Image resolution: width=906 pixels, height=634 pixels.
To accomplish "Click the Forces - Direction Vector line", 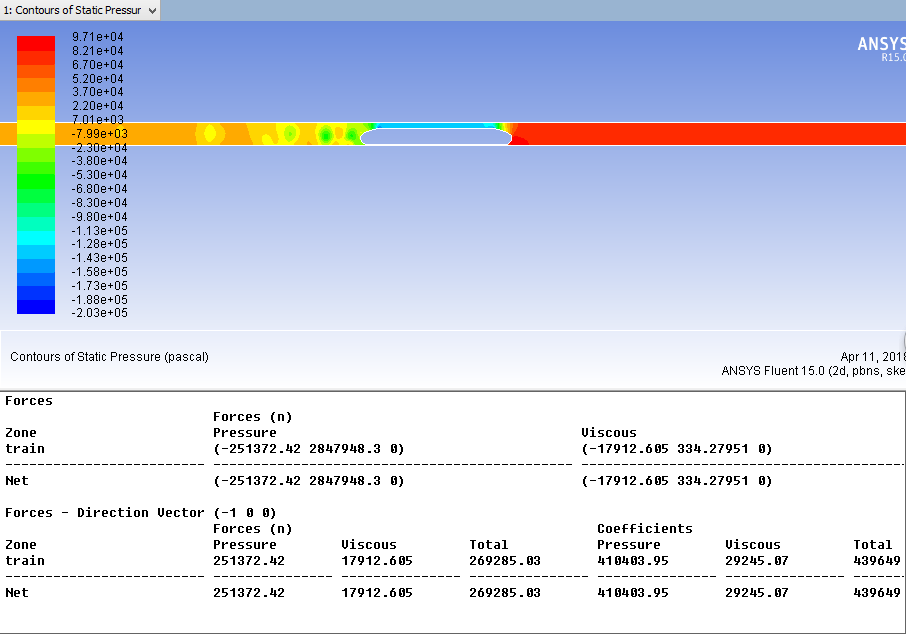I will coord(140,513).
